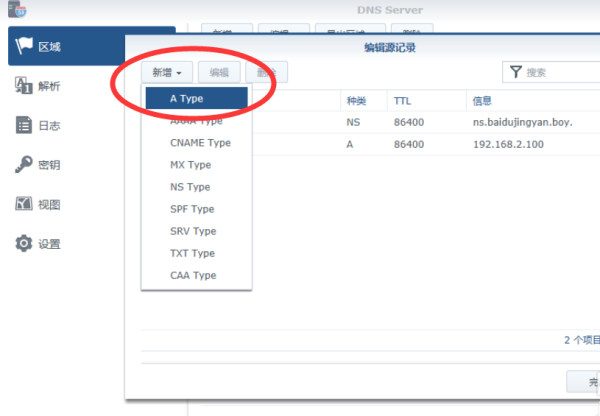Open the 新增 dropdown in the dialog
The width and height of the screenshot is (600, 416).
point(167,72)
